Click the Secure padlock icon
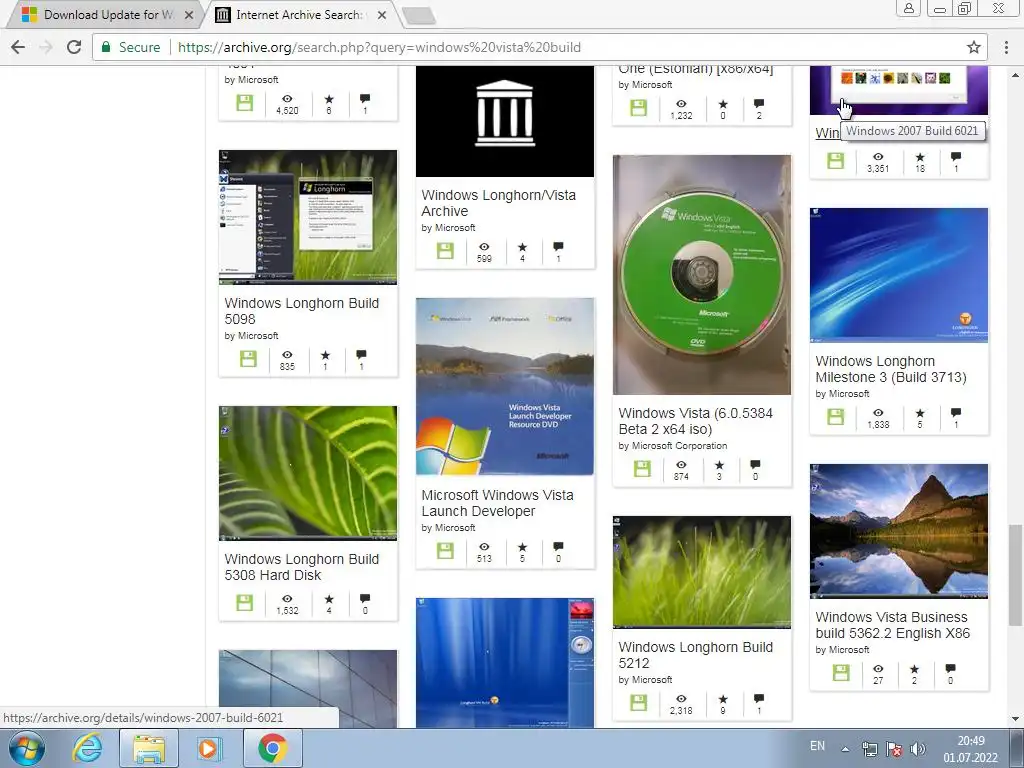 [x=106, y=47]
